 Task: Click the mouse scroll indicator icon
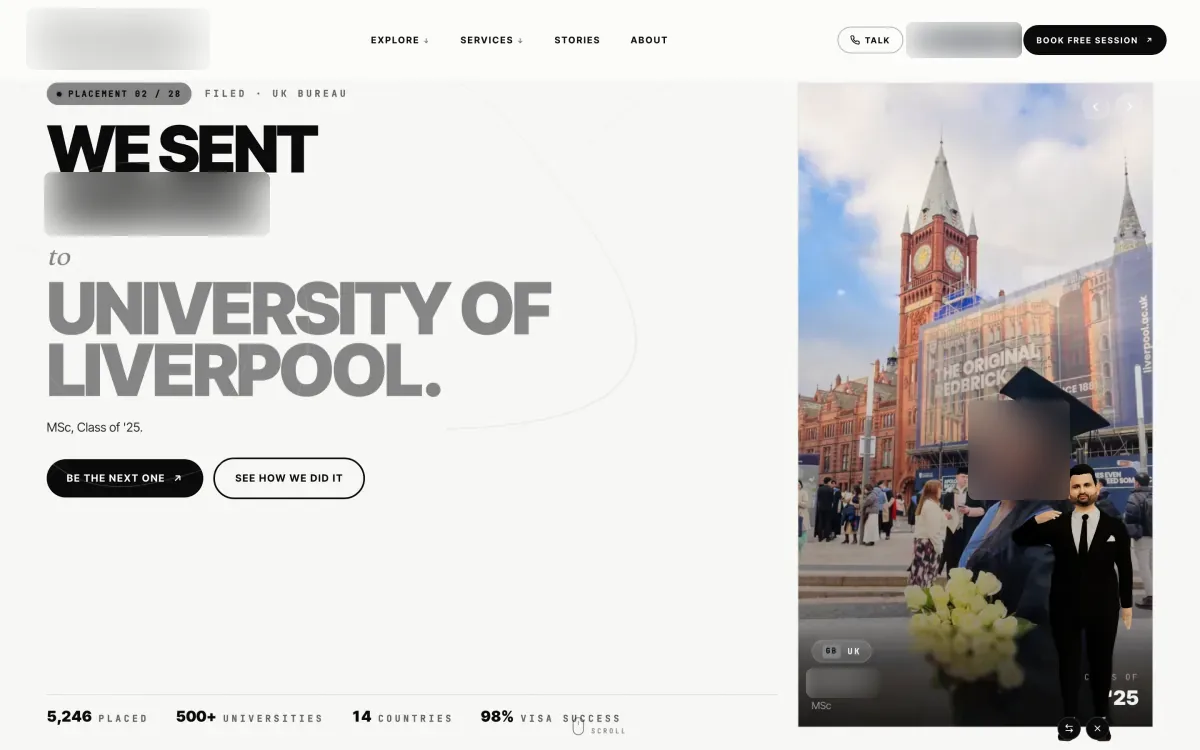[578, 725]
